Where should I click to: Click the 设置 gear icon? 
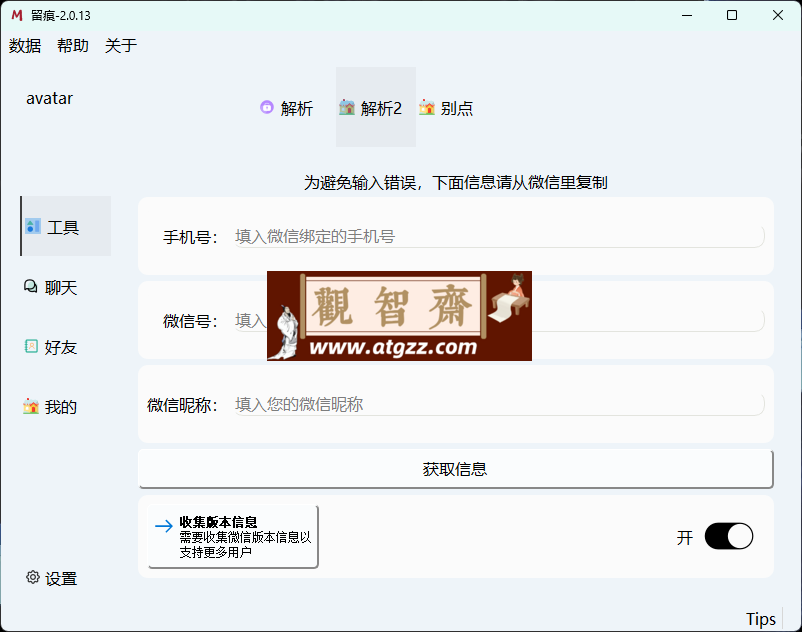tap(33, 577)
